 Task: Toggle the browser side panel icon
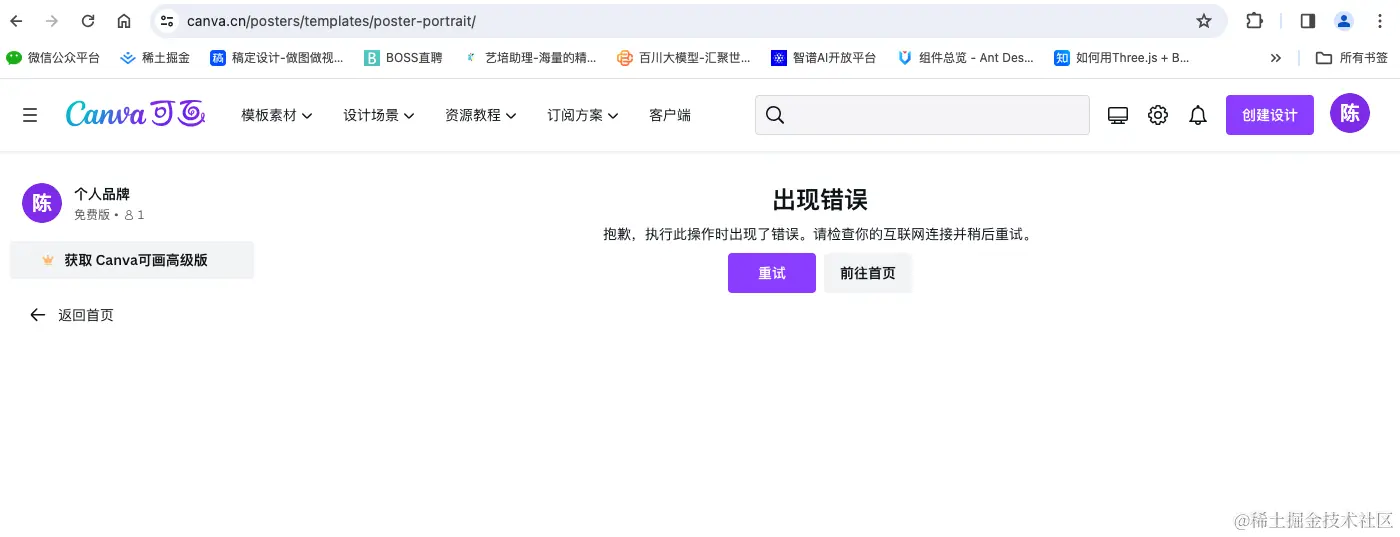click(1307, 21)
